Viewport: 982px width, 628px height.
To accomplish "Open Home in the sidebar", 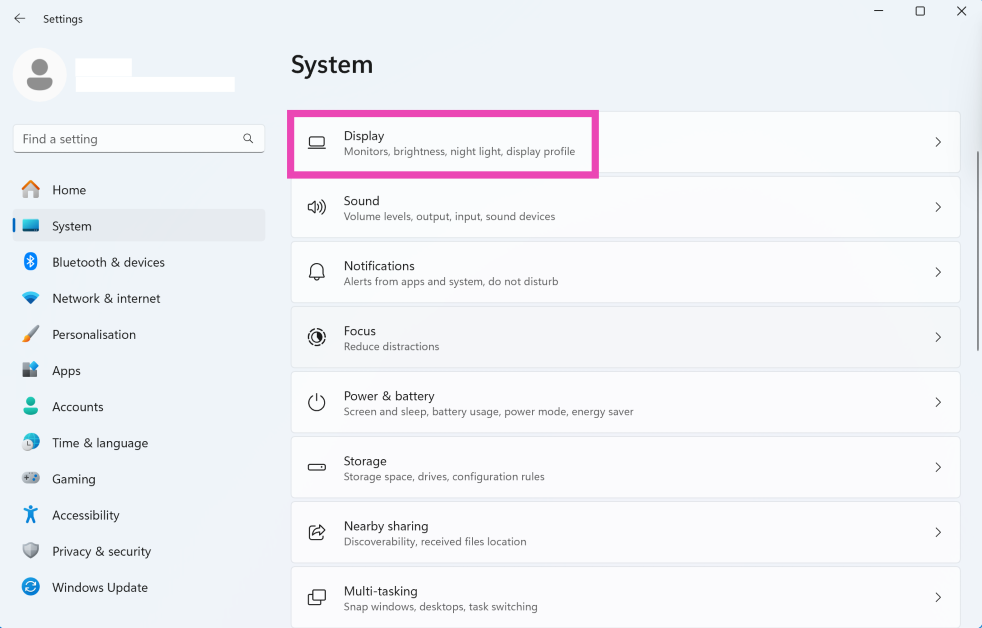I will pos(69,190).
